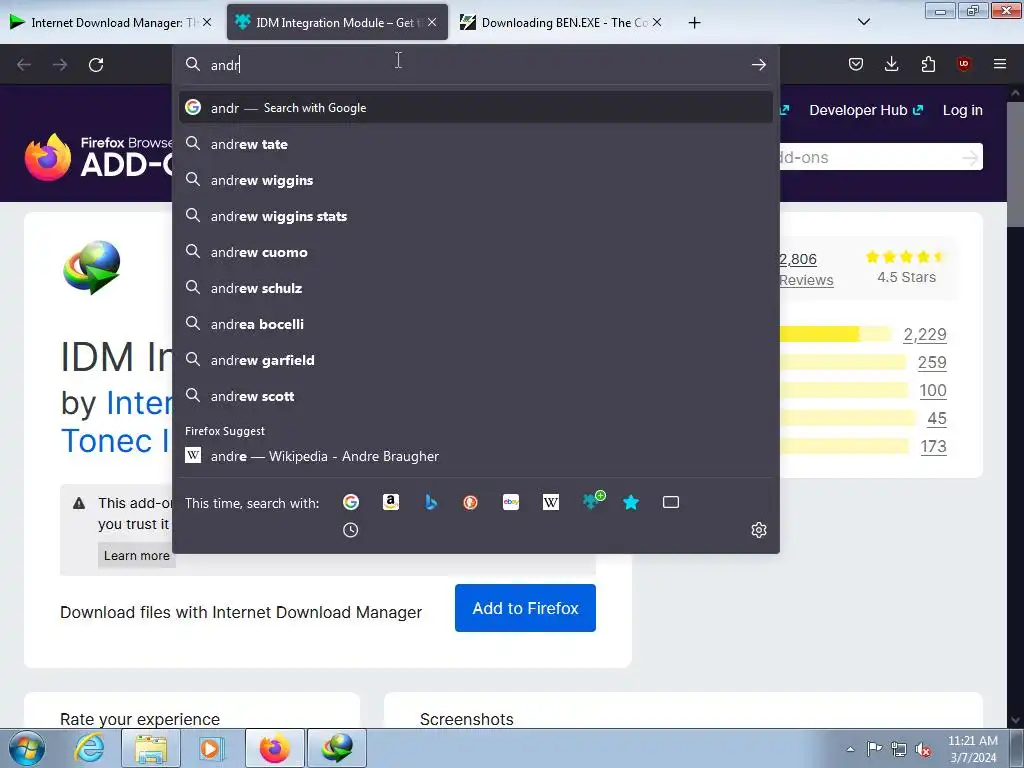Close the Internet Download Manager tab
1024x768 pixels.
pyautogui.click(x=207, y=22)
